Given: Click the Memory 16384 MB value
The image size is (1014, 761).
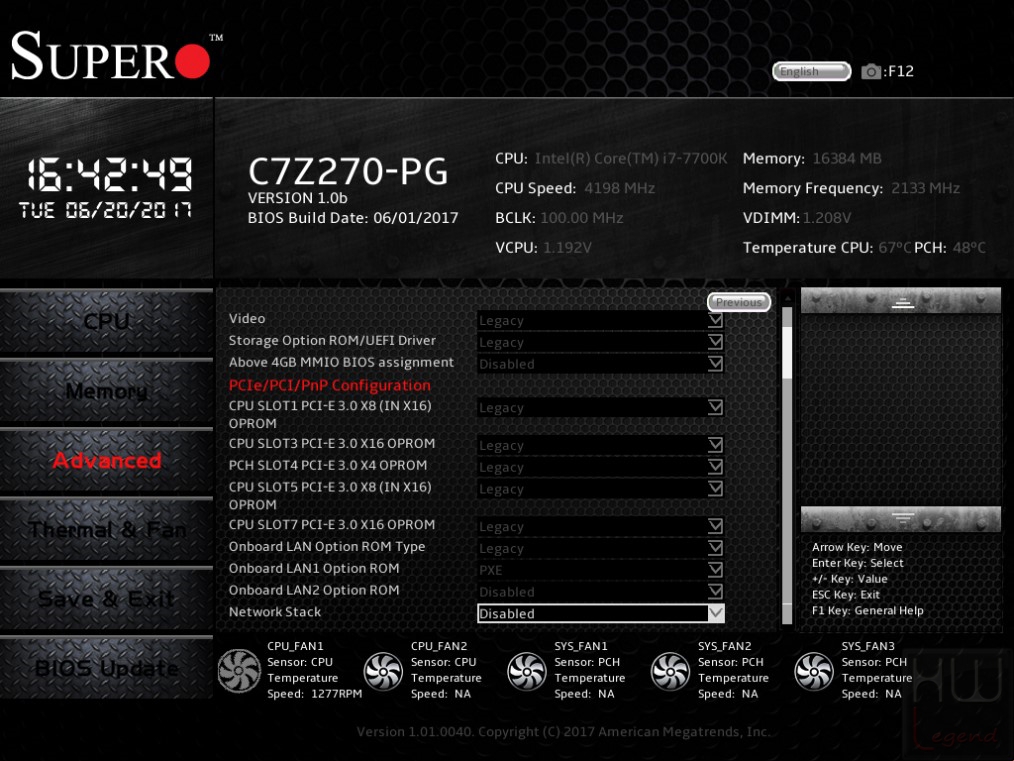Looking at the screenshot, I should click(847, 158).
